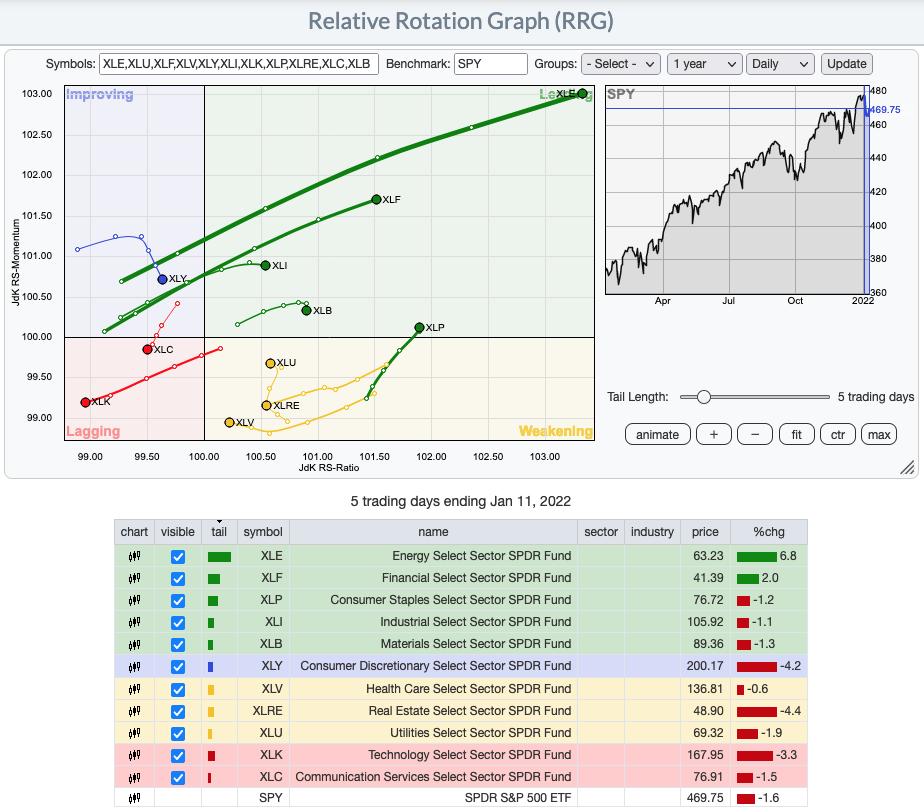Toggle visible checkbox for XLB
Screen dimensions: 924x812
(177, 645)
